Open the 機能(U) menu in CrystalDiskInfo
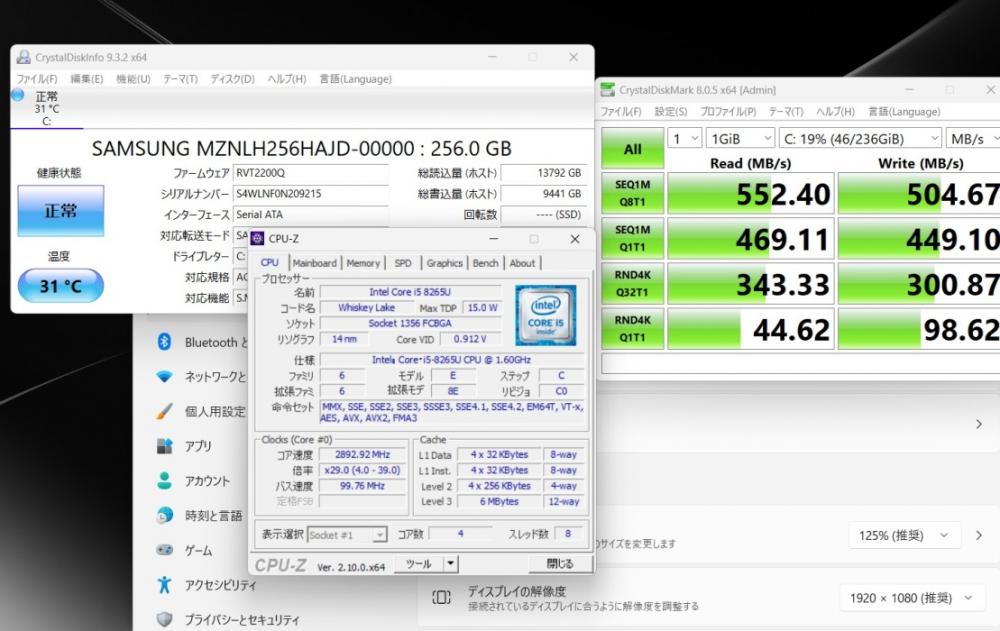Image resolution: width=1000 pixels, height=631 pixels. point(133,79)
